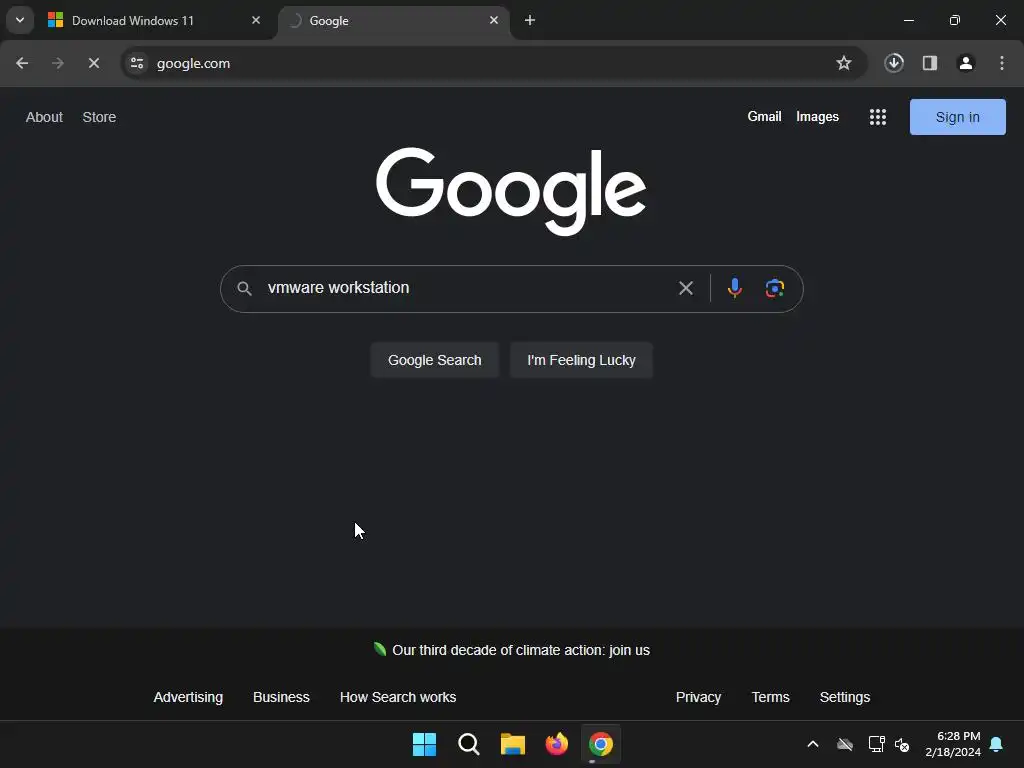Launch Firefox from the taskbar
The height and width of the screenshot is (768, 1024).
tap(557, 744)
